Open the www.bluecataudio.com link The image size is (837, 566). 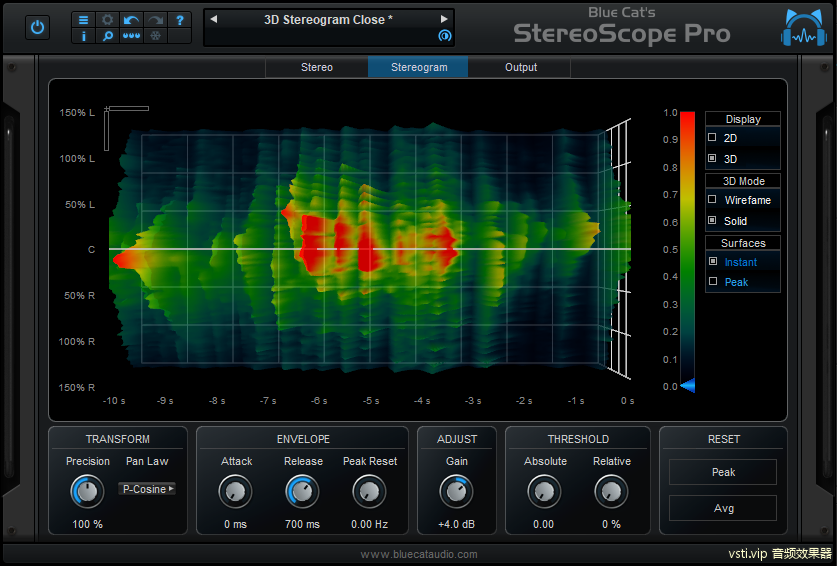418,554
